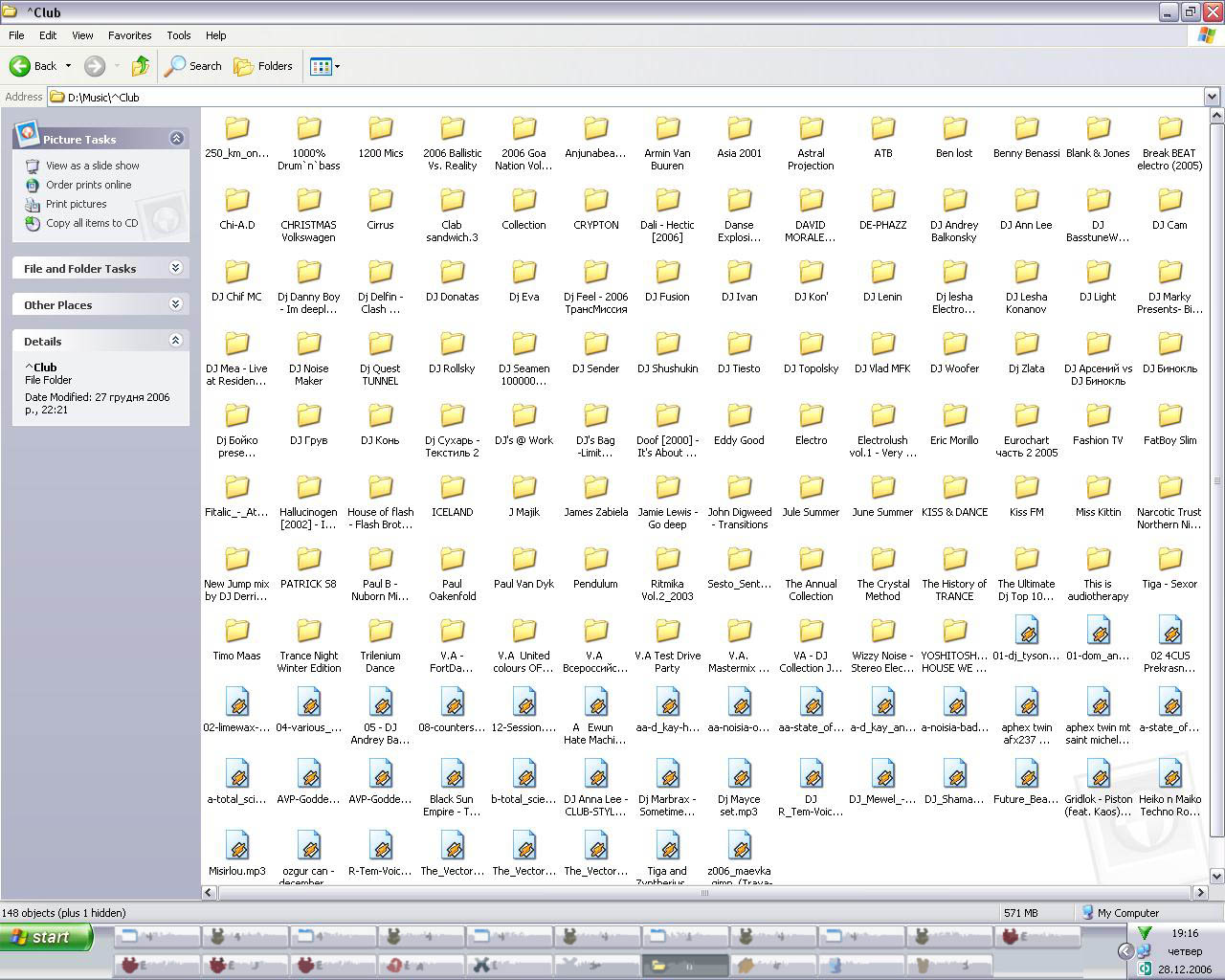Click the Windows Start button
The image size is (1225, 980).
point(47,937)
